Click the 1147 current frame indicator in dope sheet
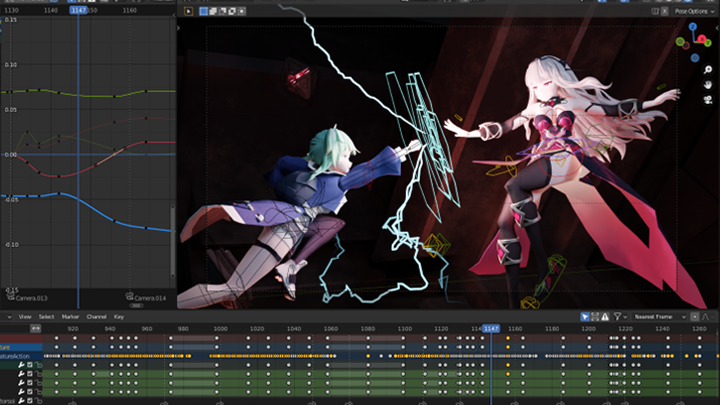 click(491, 328)
